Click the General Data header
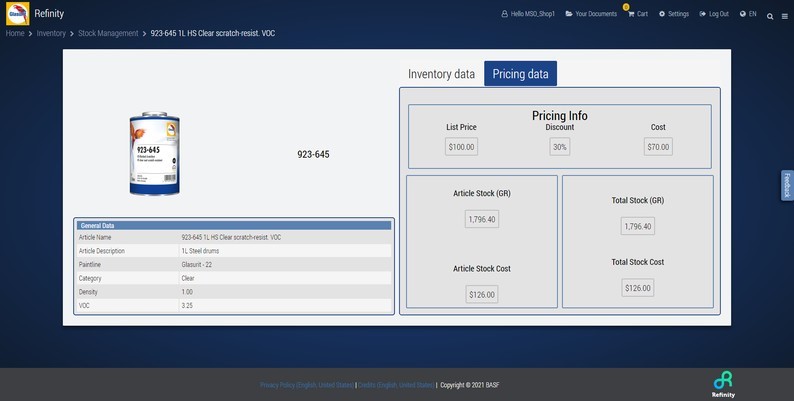This screenshot has width=794, height=401. (234, 225)
